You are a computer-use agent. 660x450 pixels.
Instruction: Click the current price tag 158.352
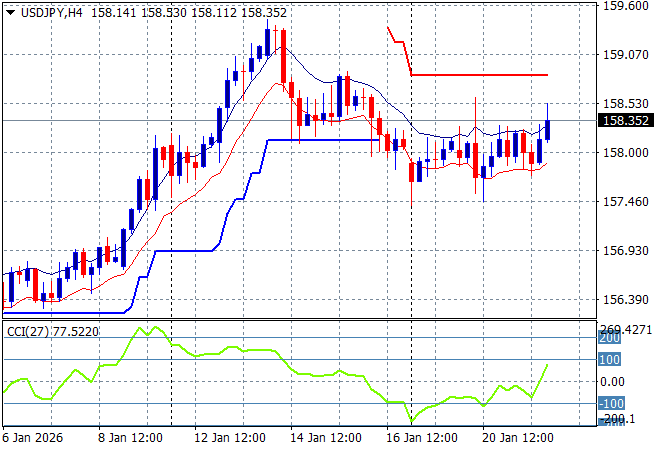(x=626, y=121)
